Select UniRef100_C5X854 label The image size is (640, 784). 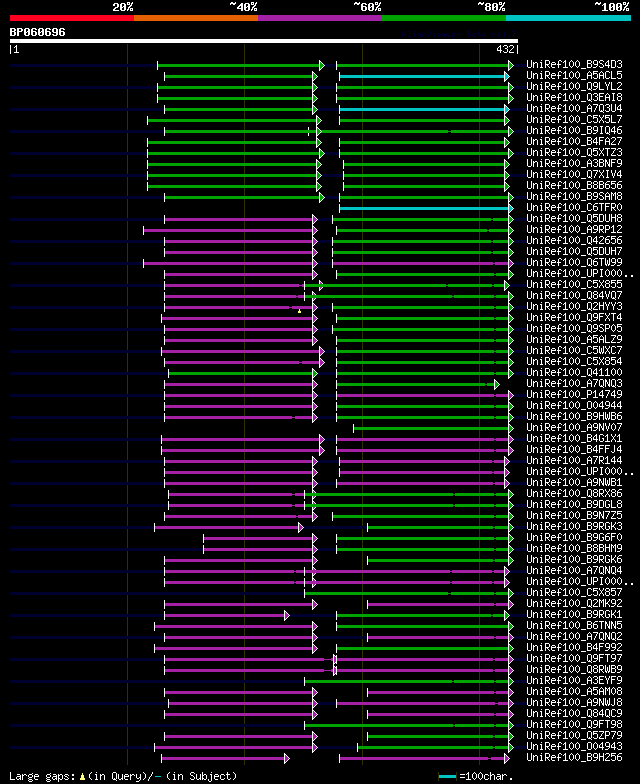(x=574, y=362)
